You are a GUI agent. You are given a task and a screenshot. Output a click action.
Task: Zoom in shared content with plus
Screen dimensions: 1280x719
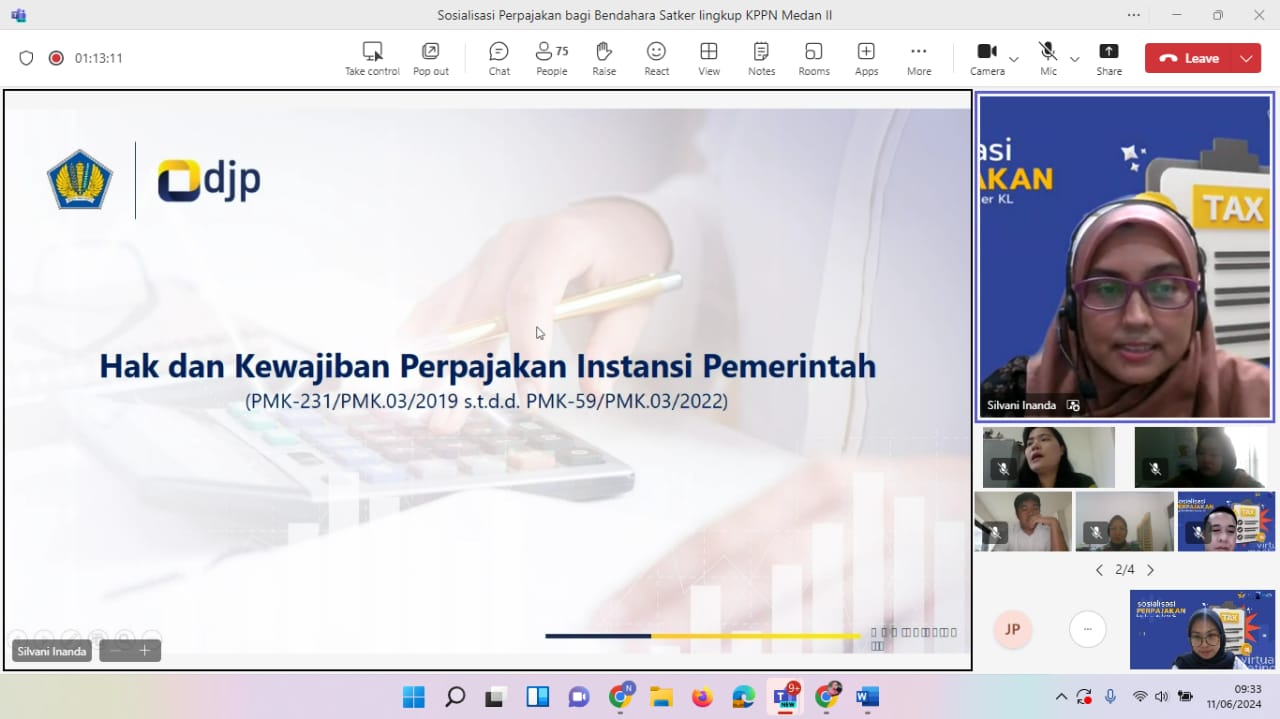pyautogui.click(x=144, y=651)
